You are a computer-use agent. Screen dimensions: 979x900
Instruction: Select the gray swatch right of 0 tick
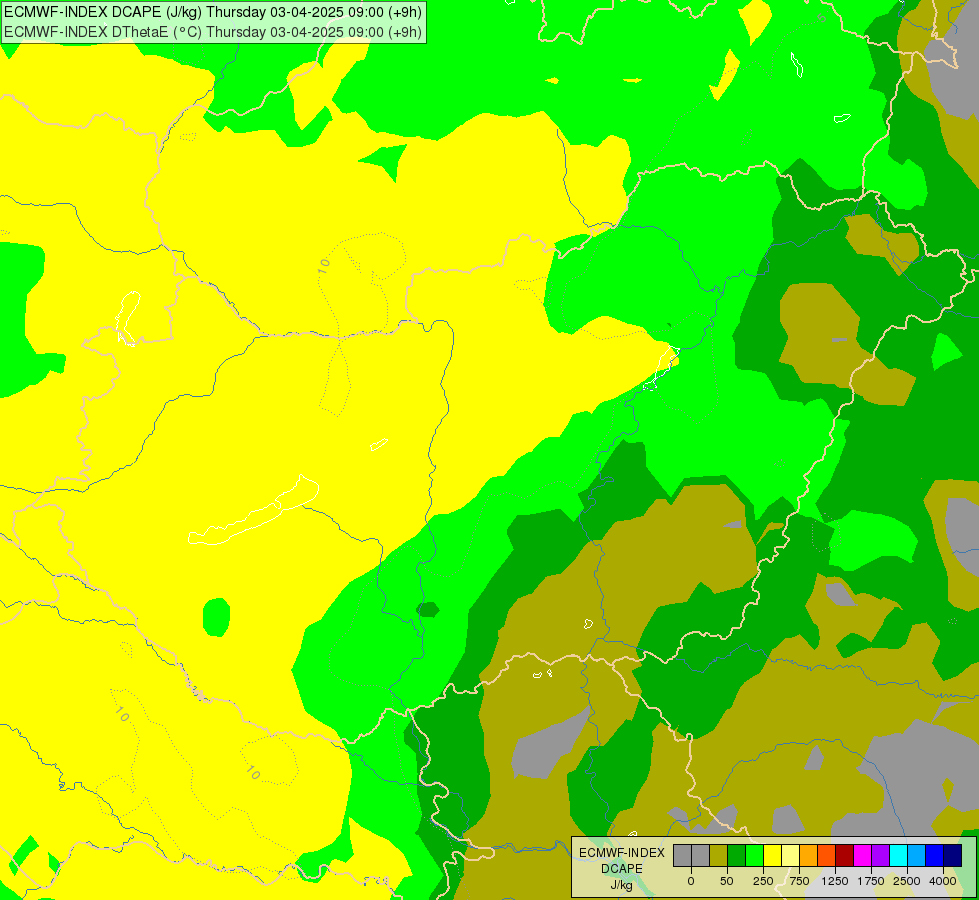(701, 855)
